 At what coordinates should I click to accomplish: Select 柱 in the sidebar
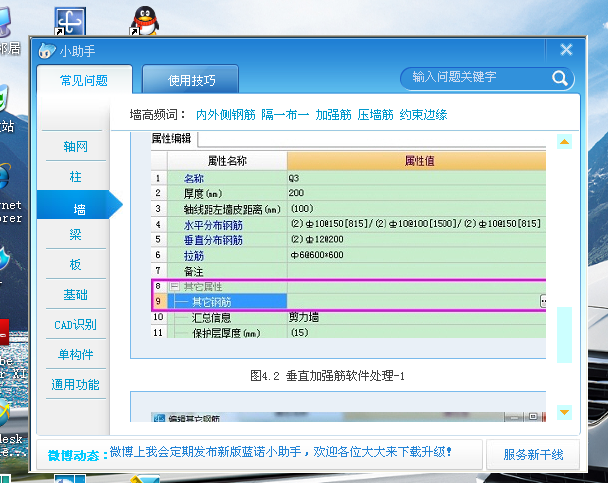75,177
